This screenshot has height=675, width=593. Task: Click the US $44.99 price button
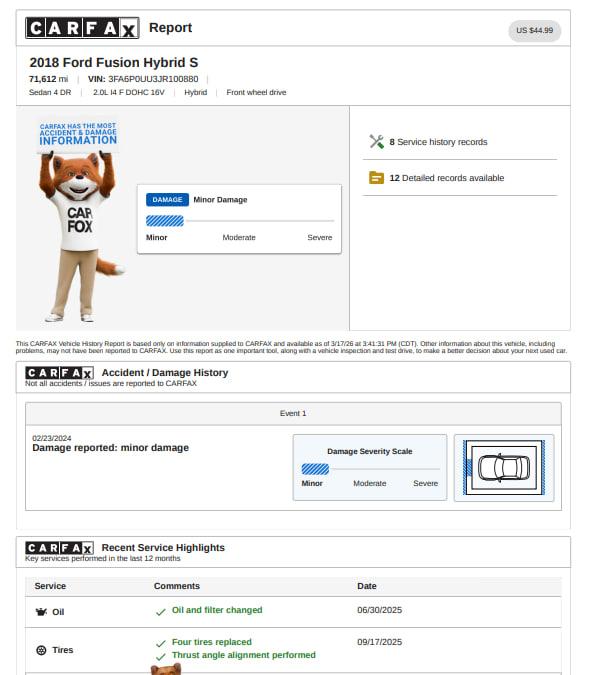tap(534, 31)
